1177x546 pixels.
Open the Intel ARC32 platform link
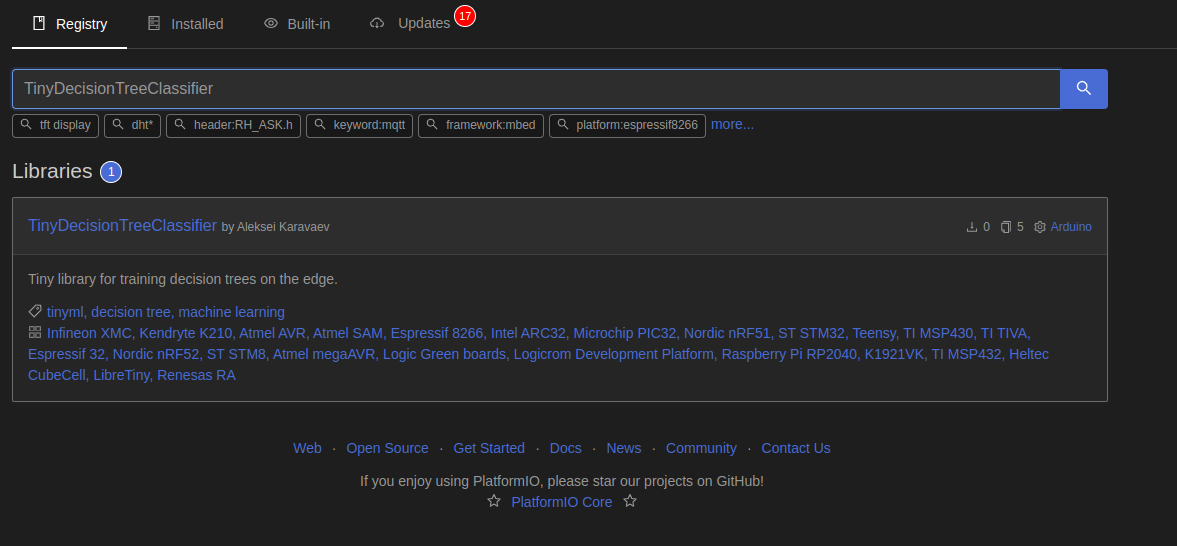[528, 333]
